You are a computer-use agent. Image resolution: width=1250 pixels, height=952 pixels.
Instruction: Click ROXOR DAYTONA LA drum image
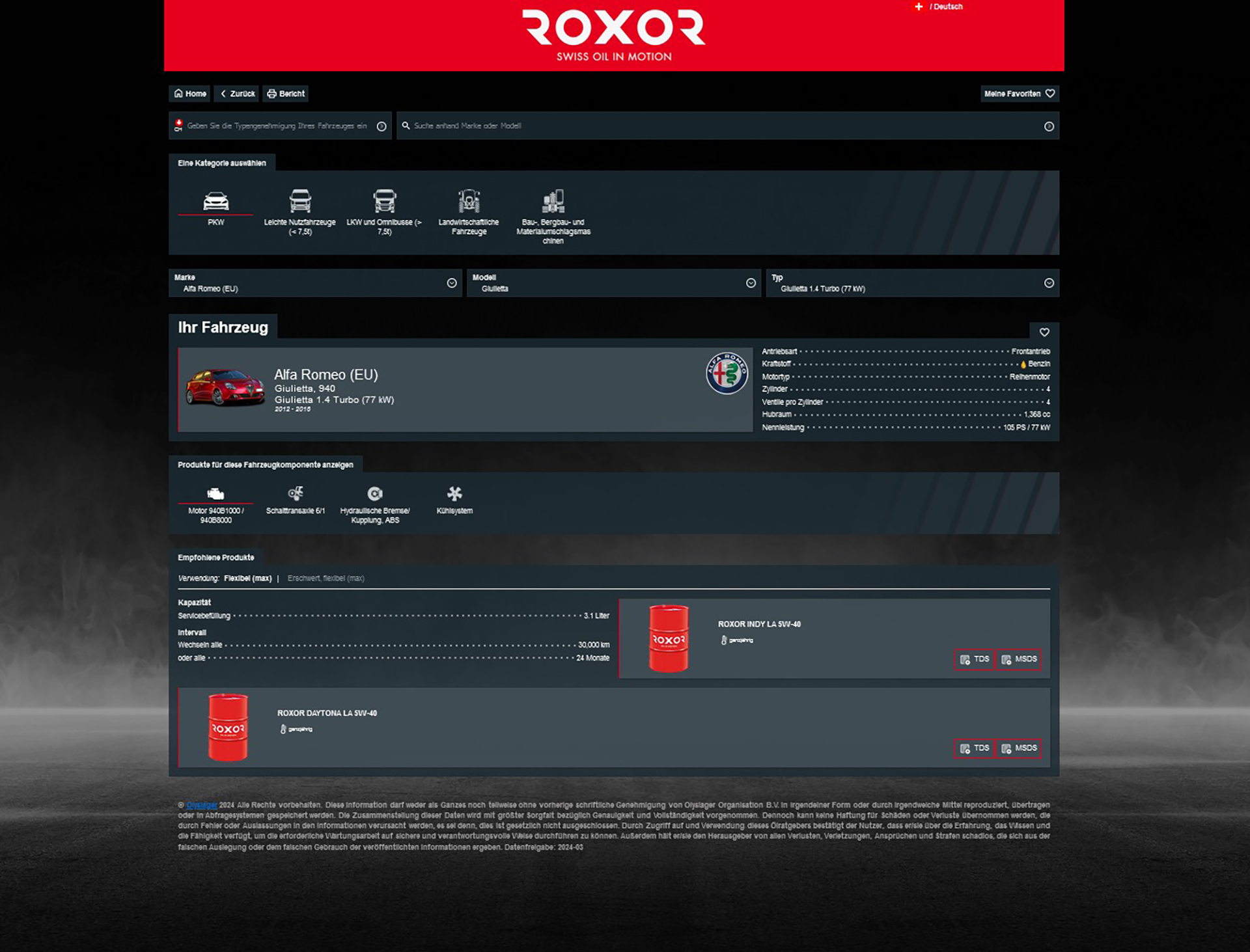pos(228,727)
